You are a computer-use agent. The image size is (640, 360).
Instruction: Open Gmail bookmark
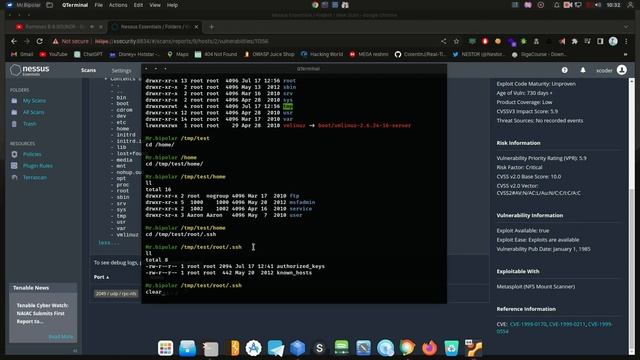22,54
